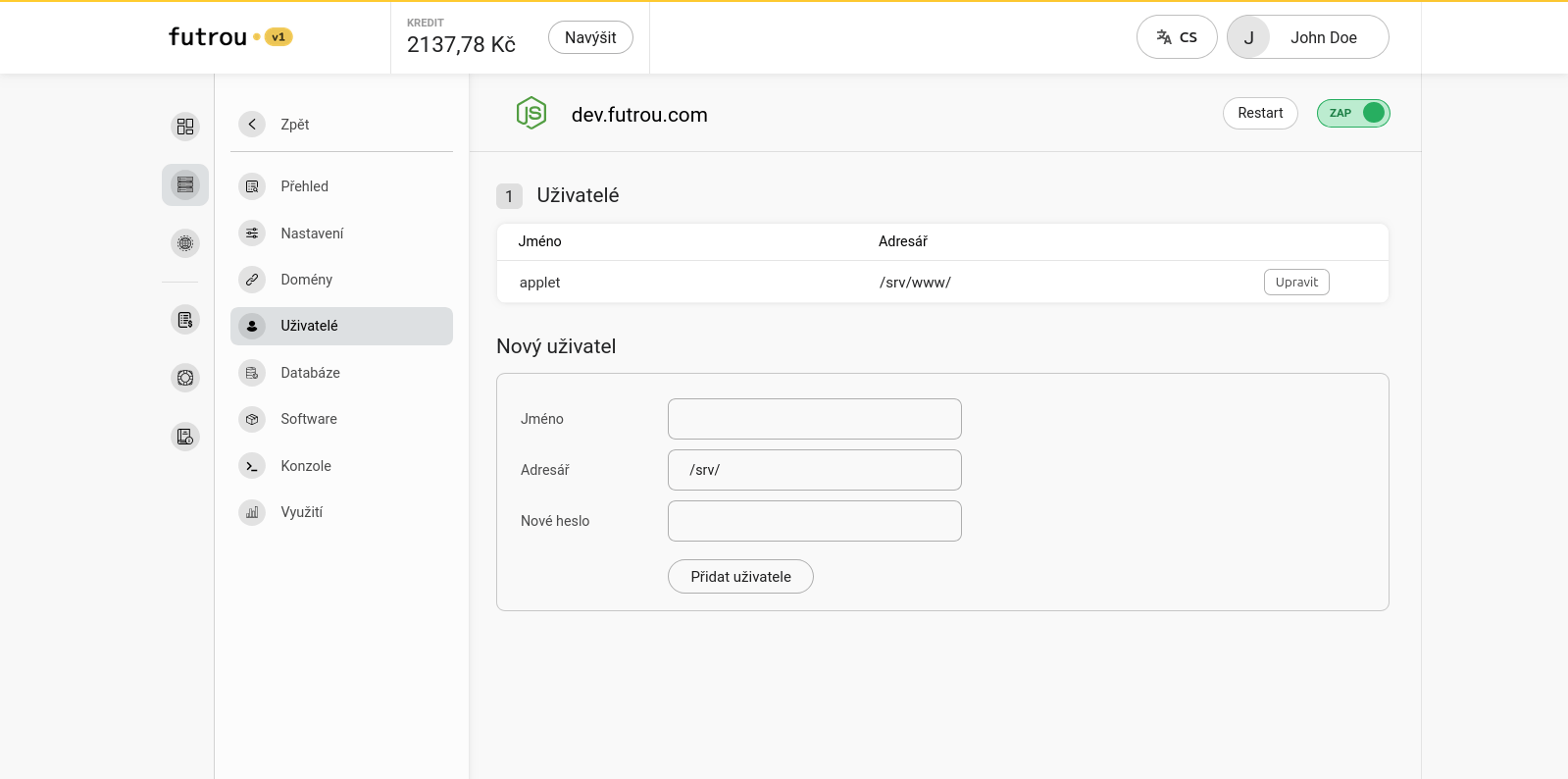This screenshot has height=779, width=1568.
Task: Open the documentation book icon in left rail
Action: point(185,437)
